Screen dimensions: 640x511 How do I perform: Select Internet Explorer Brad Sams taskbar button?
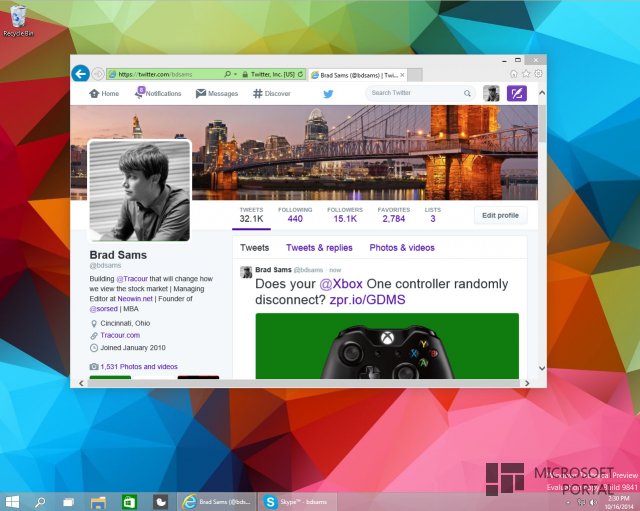pyautogui.click(x=216, y=502)
